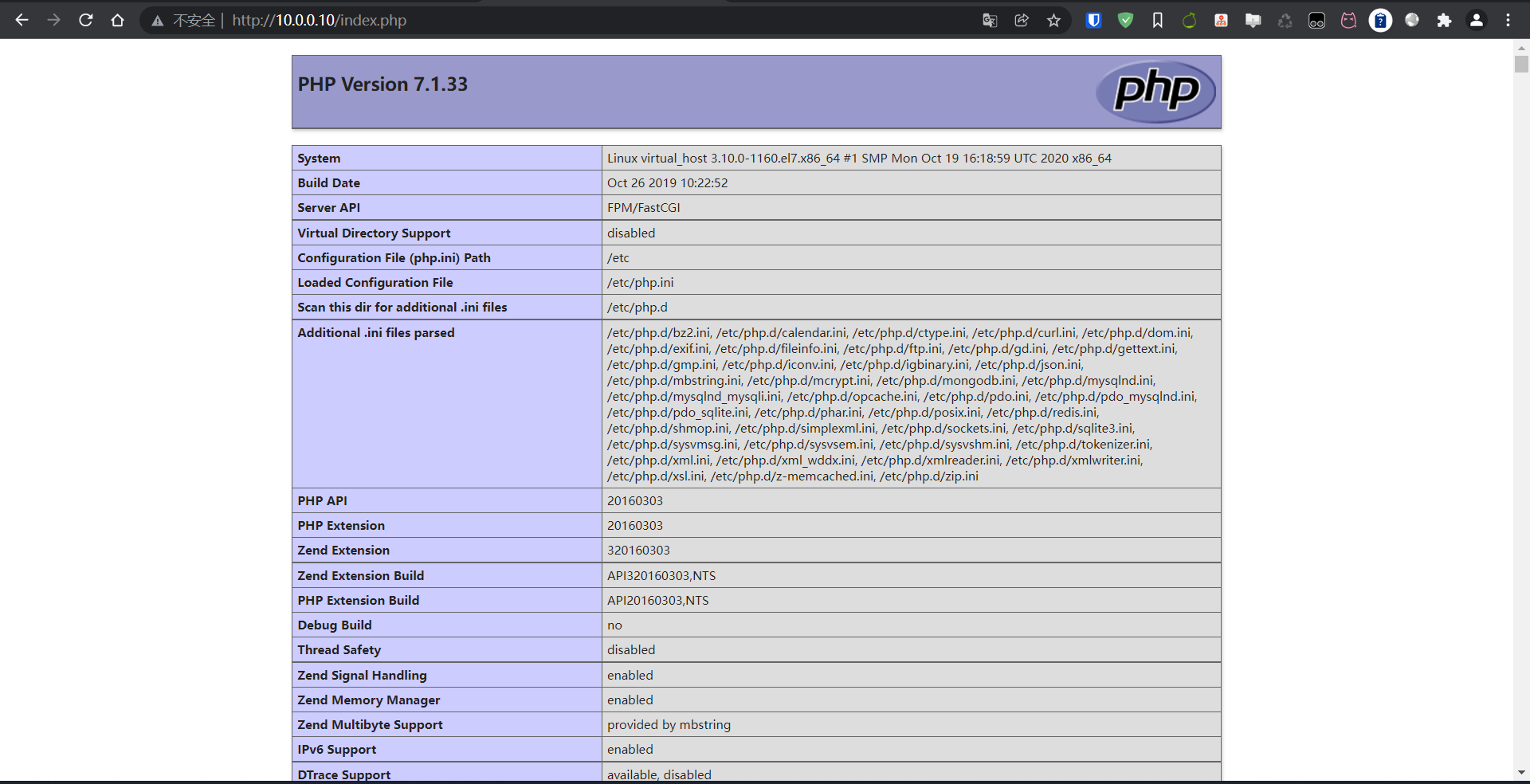1530x784 pixels.
Task: Reload the current page
Action: 85,20
